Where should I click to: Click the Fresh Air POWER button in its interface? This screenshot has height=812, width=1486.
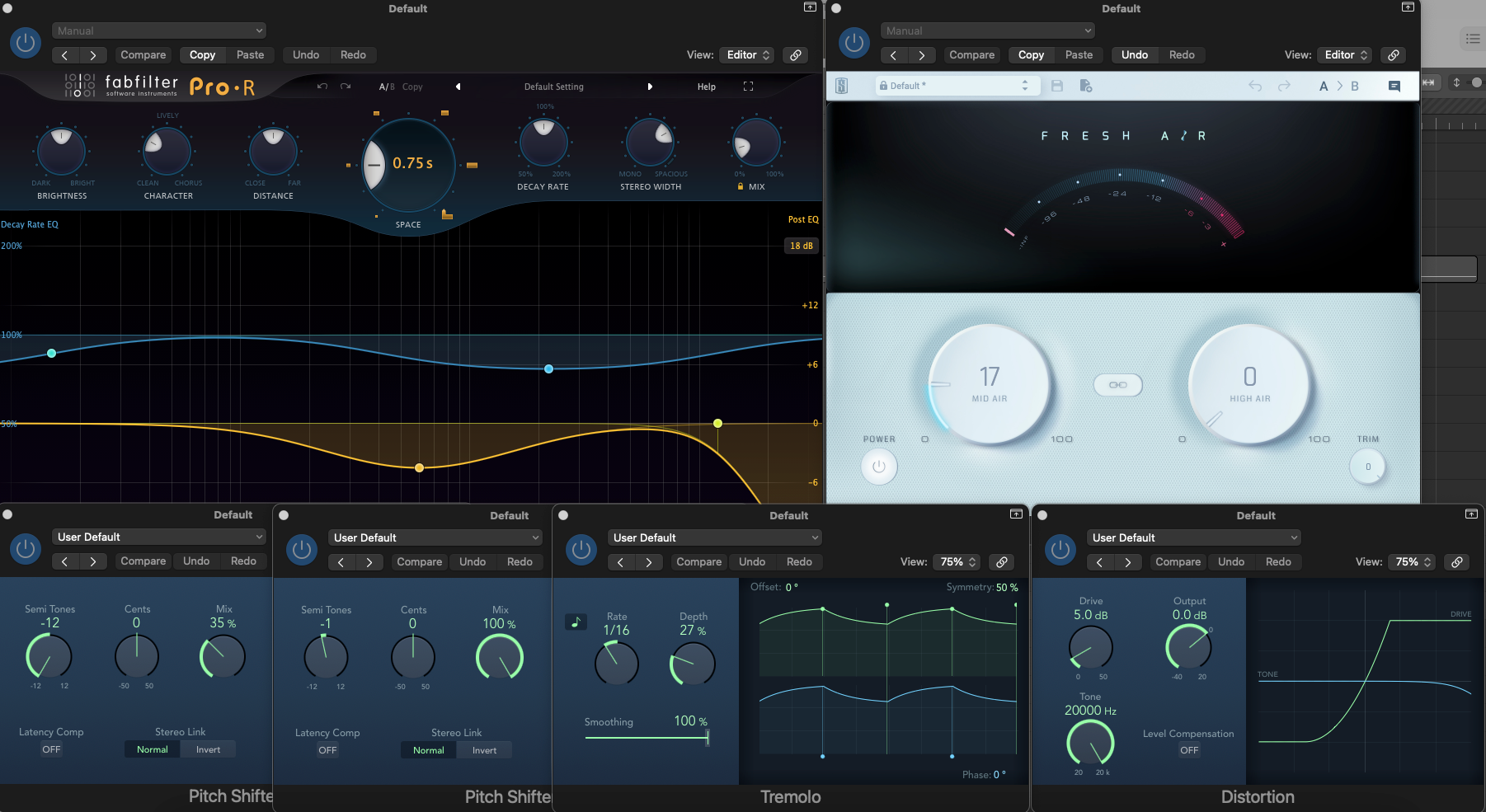(879, 467)
